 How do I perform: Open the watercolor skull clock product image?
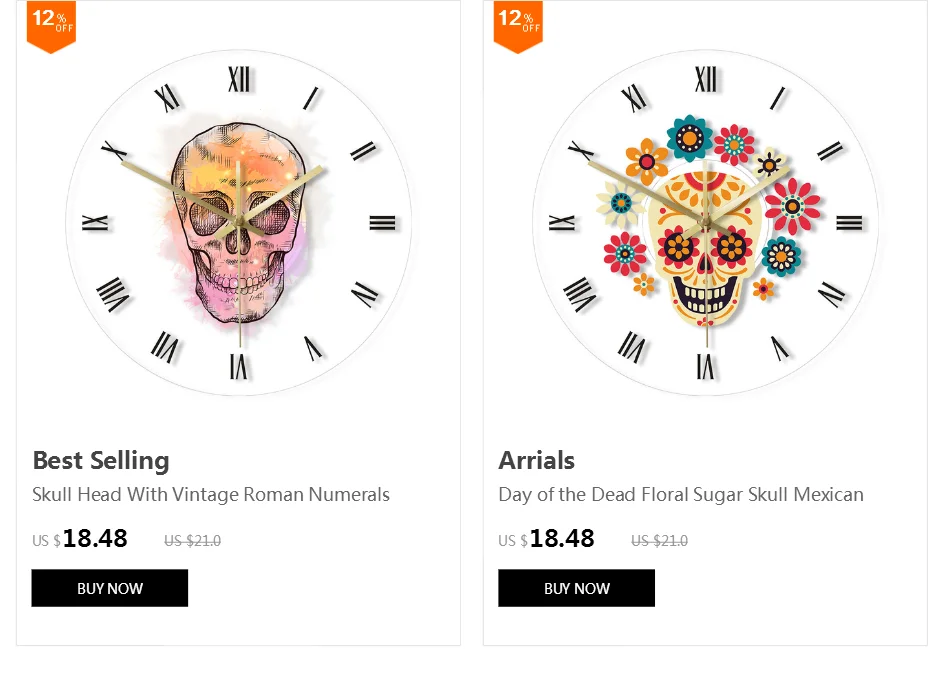238,222
